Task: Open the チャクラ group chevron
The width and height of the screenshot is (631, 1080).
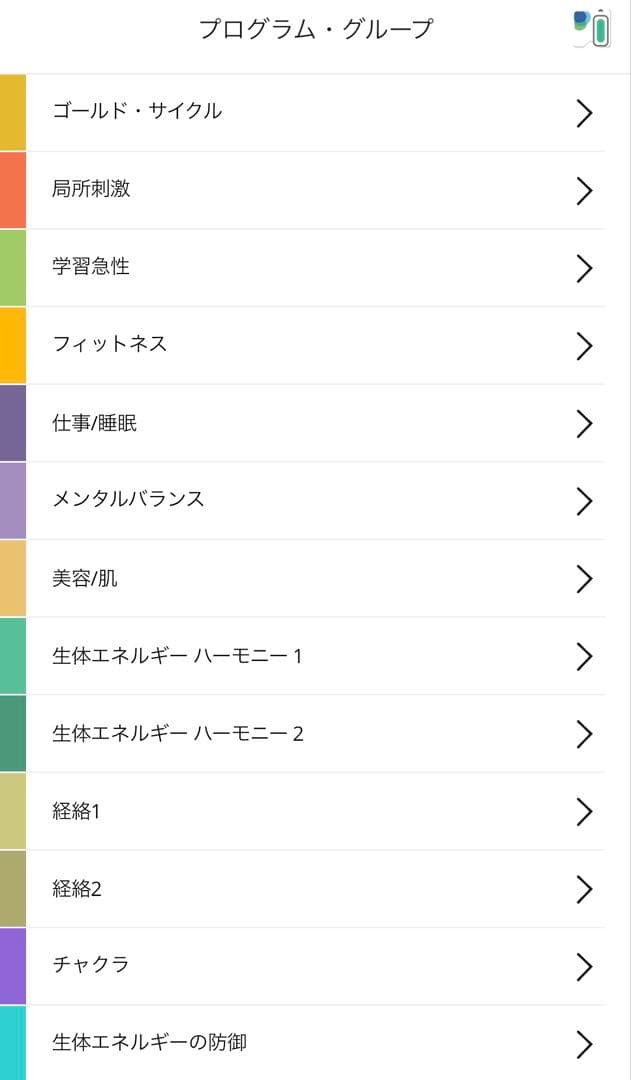Action: (x=585, y=967)
